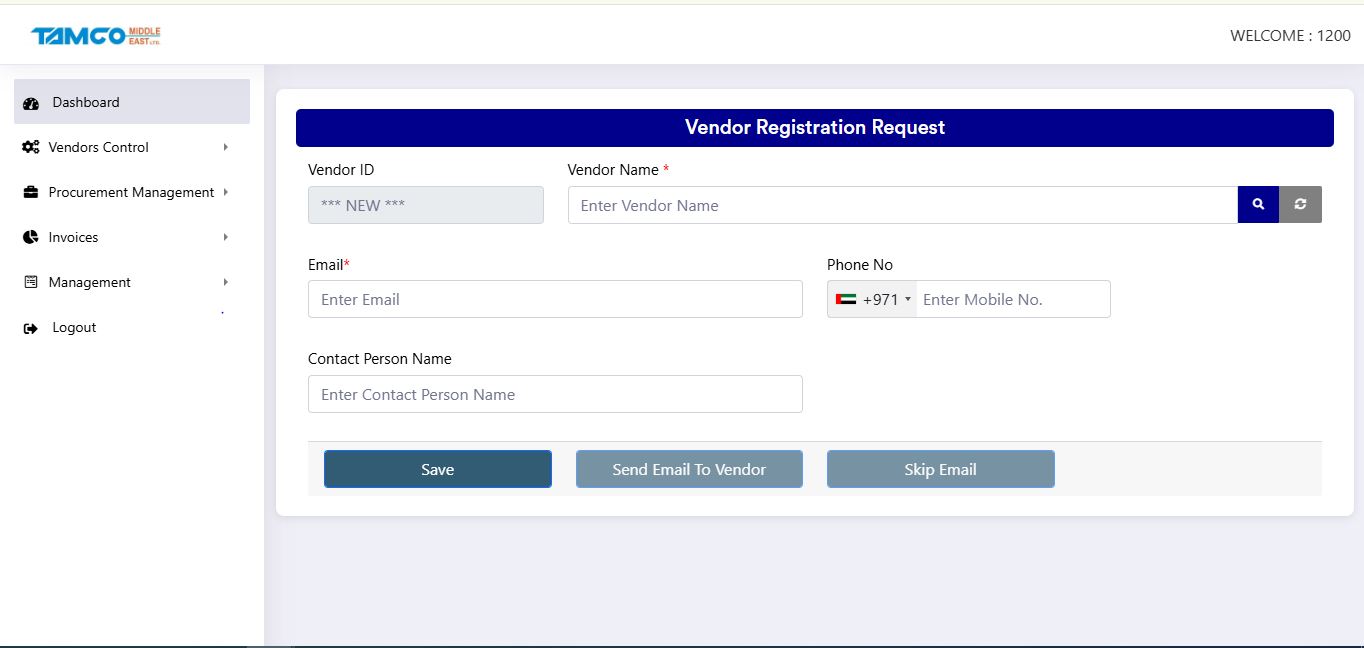Viewport: 1364px width, 648px height.
Task: Click the TAMCO Middle East logo
Action: 95,33
